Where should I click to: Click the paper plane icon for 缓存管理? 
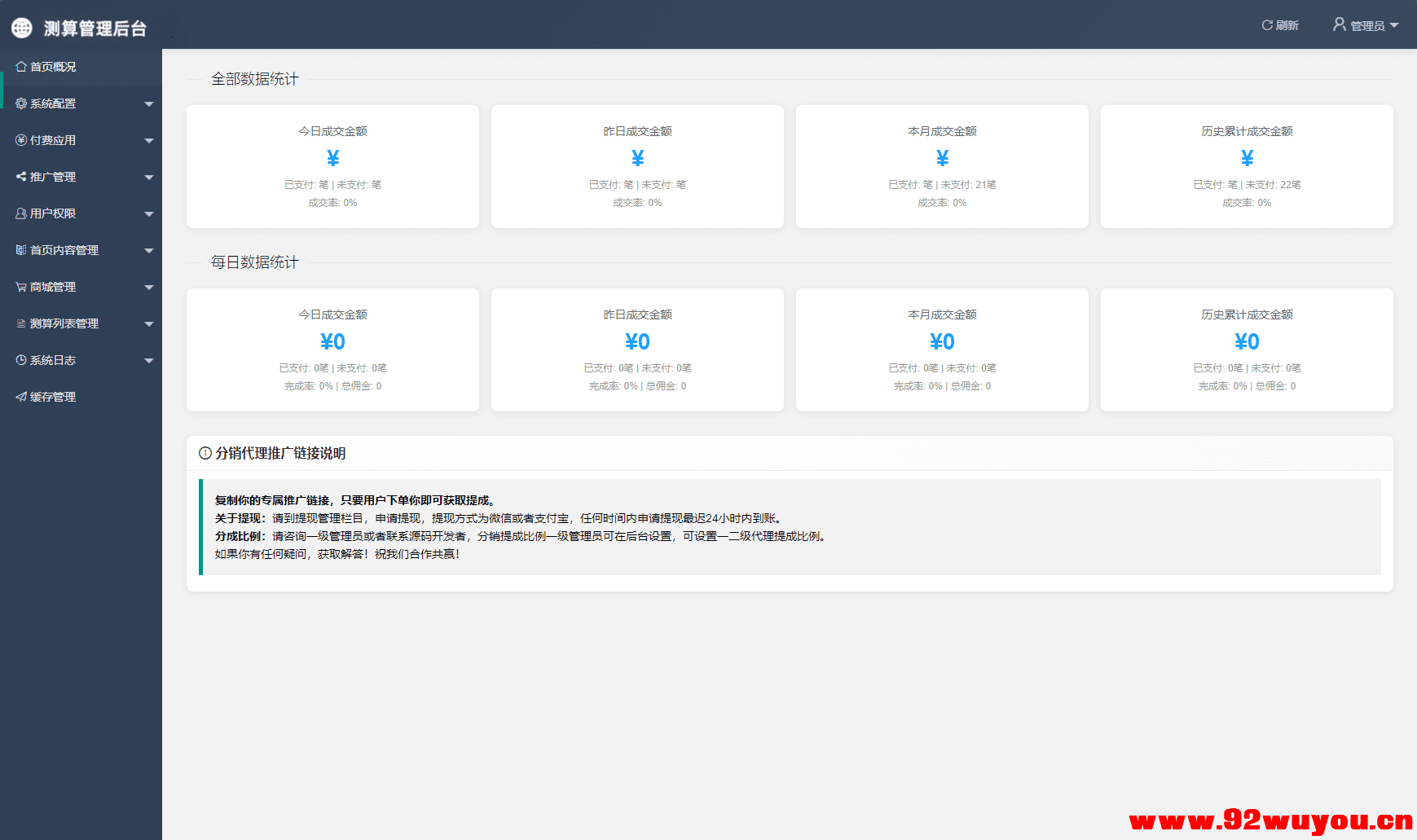[21, 397]
